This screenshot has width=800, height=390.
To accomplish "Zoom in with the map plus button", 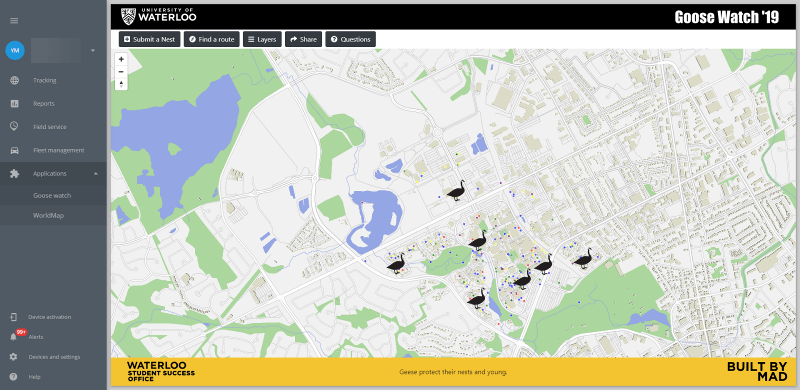I will (121, 59).
